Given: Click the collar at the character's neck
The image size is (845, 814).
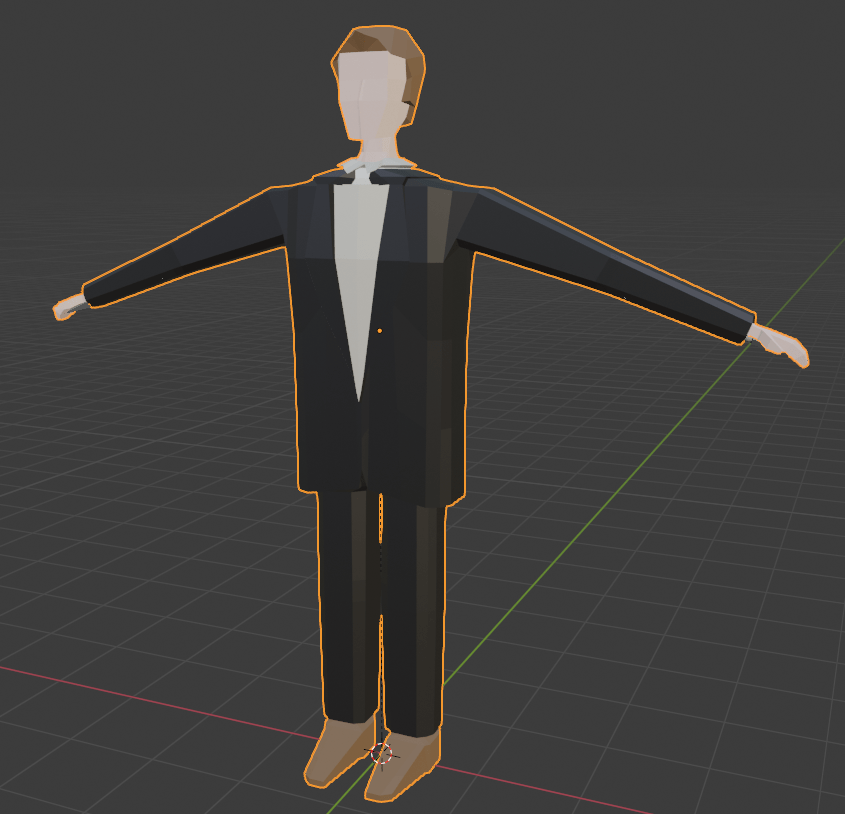Looking at the screenshot, I should click(x=375, y=168).
